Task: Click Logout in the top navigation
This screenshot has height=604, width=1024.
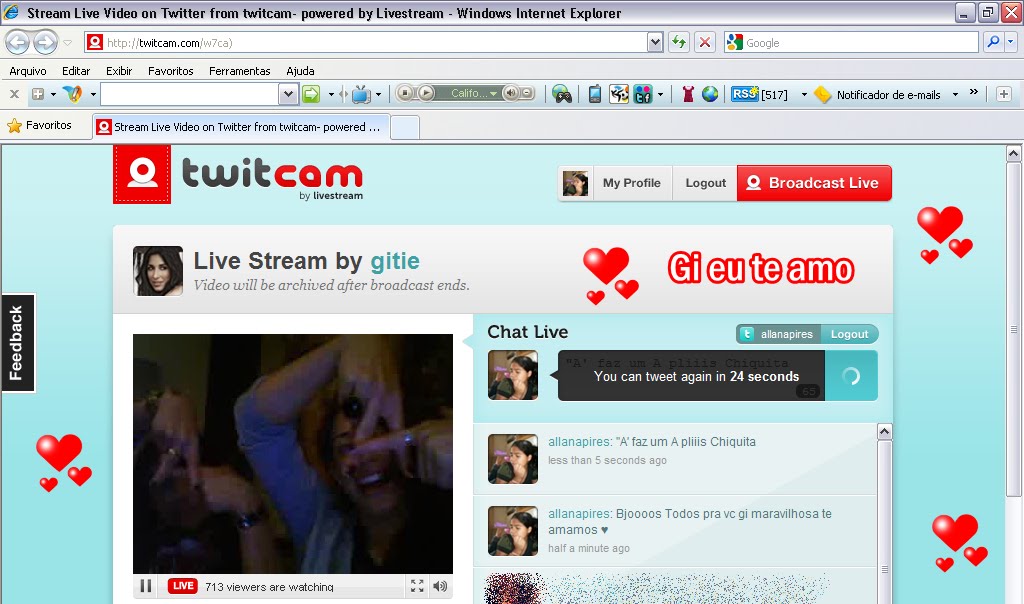Action: pos(705,183)
